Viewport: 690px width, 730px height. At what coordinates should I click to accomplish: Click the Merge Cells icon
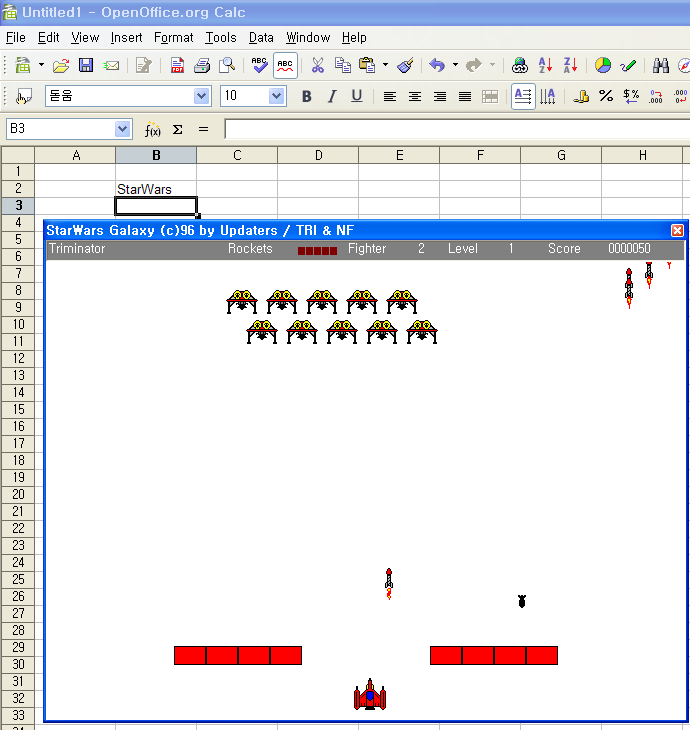490,96
